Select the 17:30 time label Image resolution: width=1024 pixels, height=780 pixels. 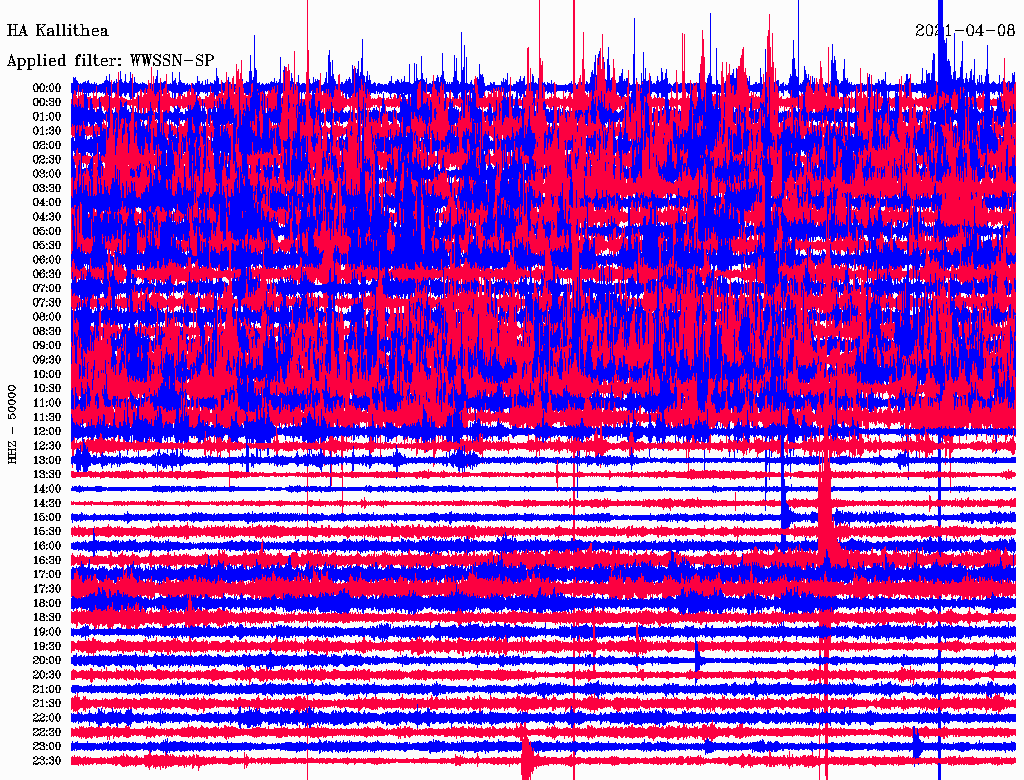[47, 589]
